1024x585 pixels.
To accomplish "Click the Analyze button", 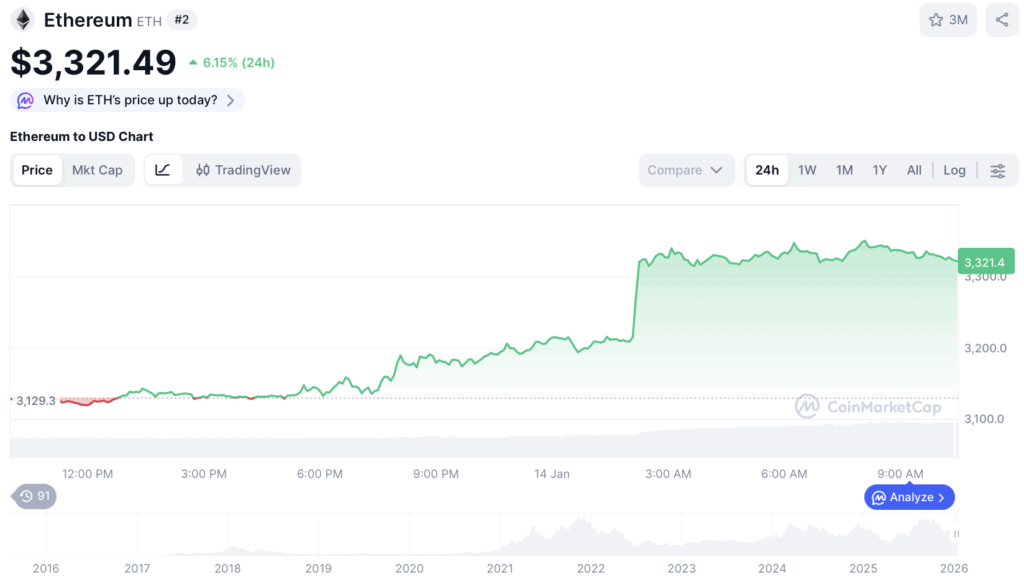I will (x=909, y=497).
